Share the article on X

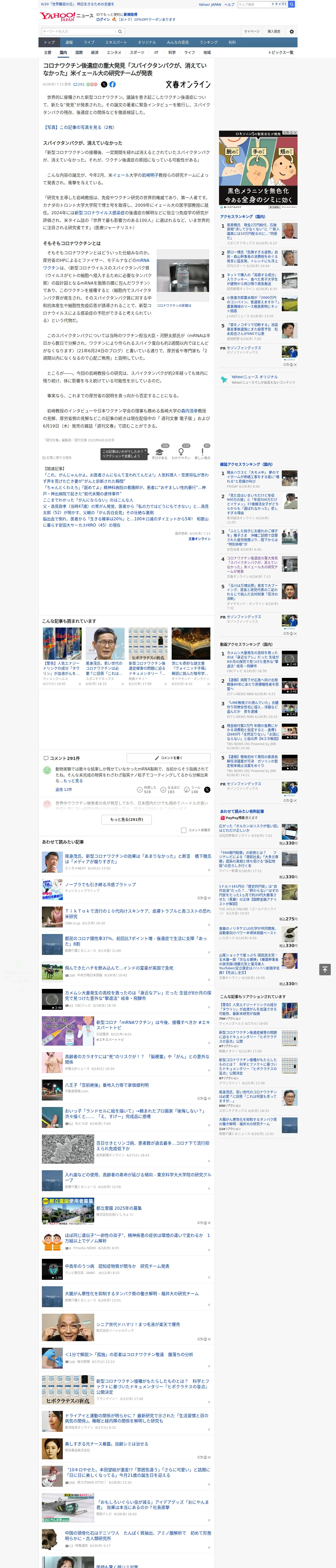104,85
